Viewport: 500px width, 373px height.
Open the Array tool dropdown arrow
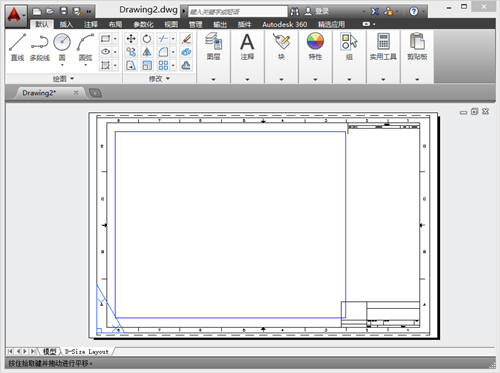173,65
